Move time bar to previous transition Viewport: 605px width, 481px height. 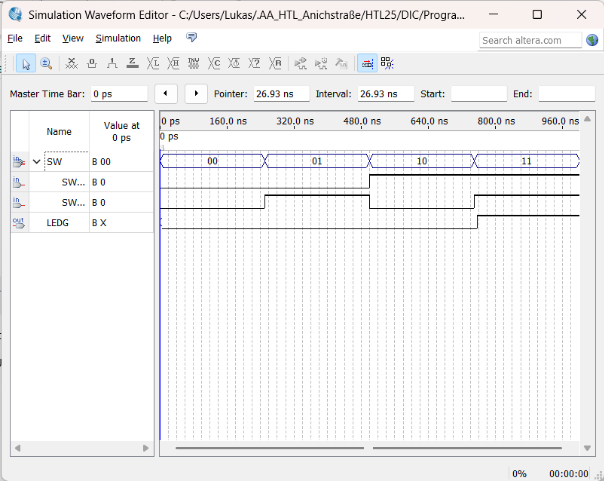pyautogui.click(x=166, y=93)
